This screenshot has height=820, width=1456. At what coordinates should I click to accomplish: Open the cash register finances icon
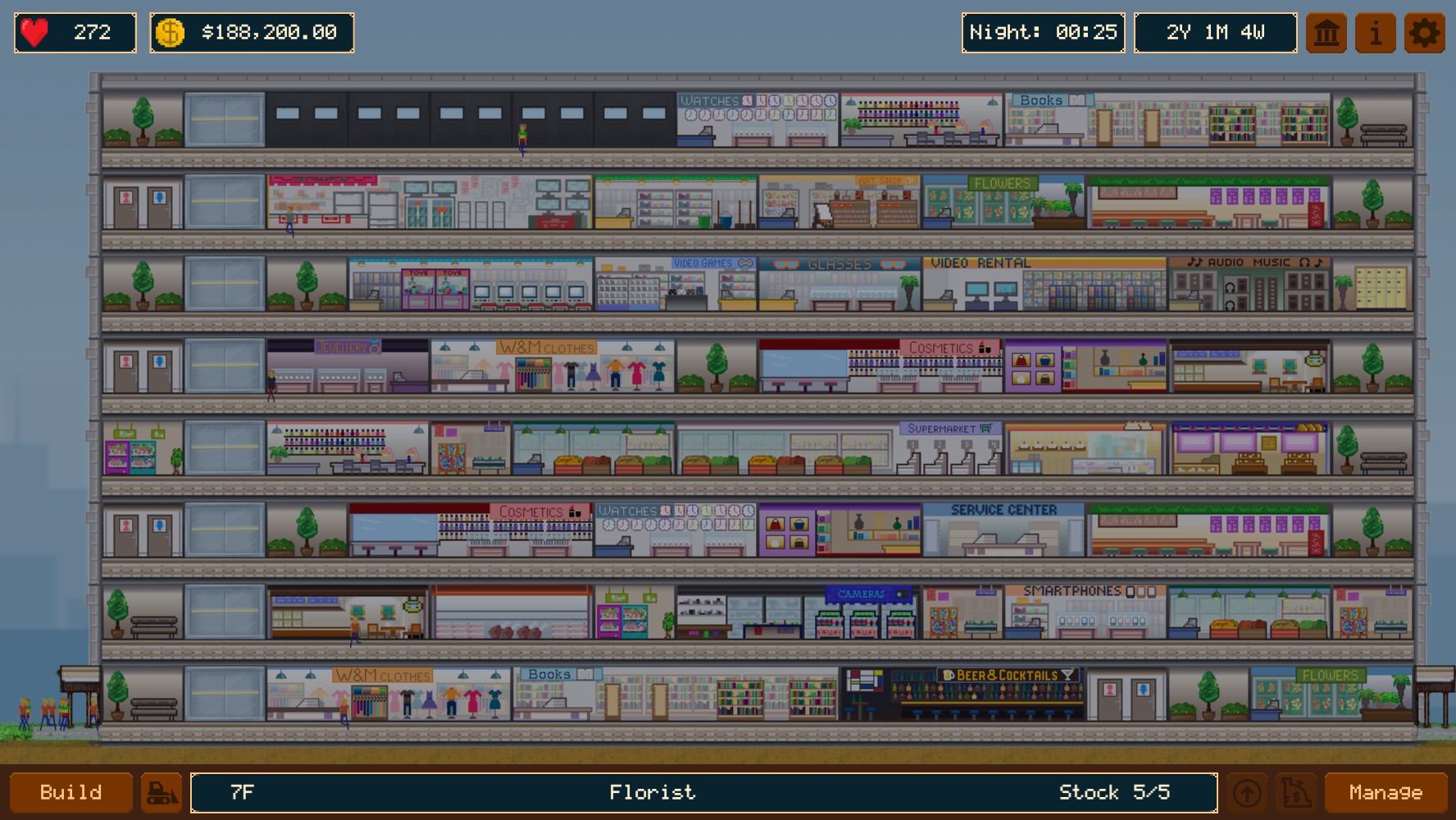coord(1297,792)
